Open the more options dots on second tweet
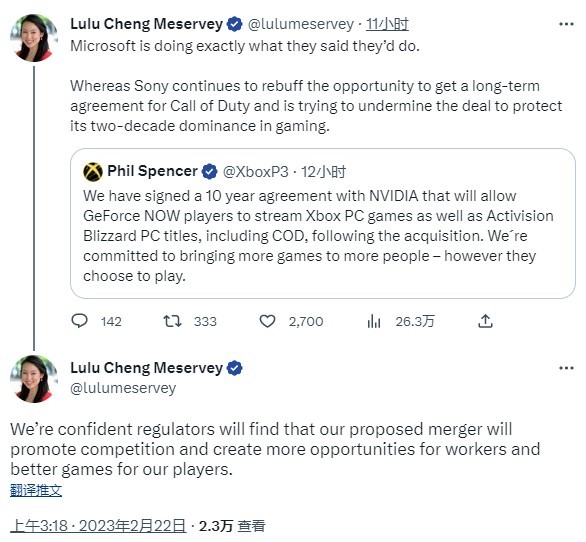The image size is (586, 542). (566, 368)
